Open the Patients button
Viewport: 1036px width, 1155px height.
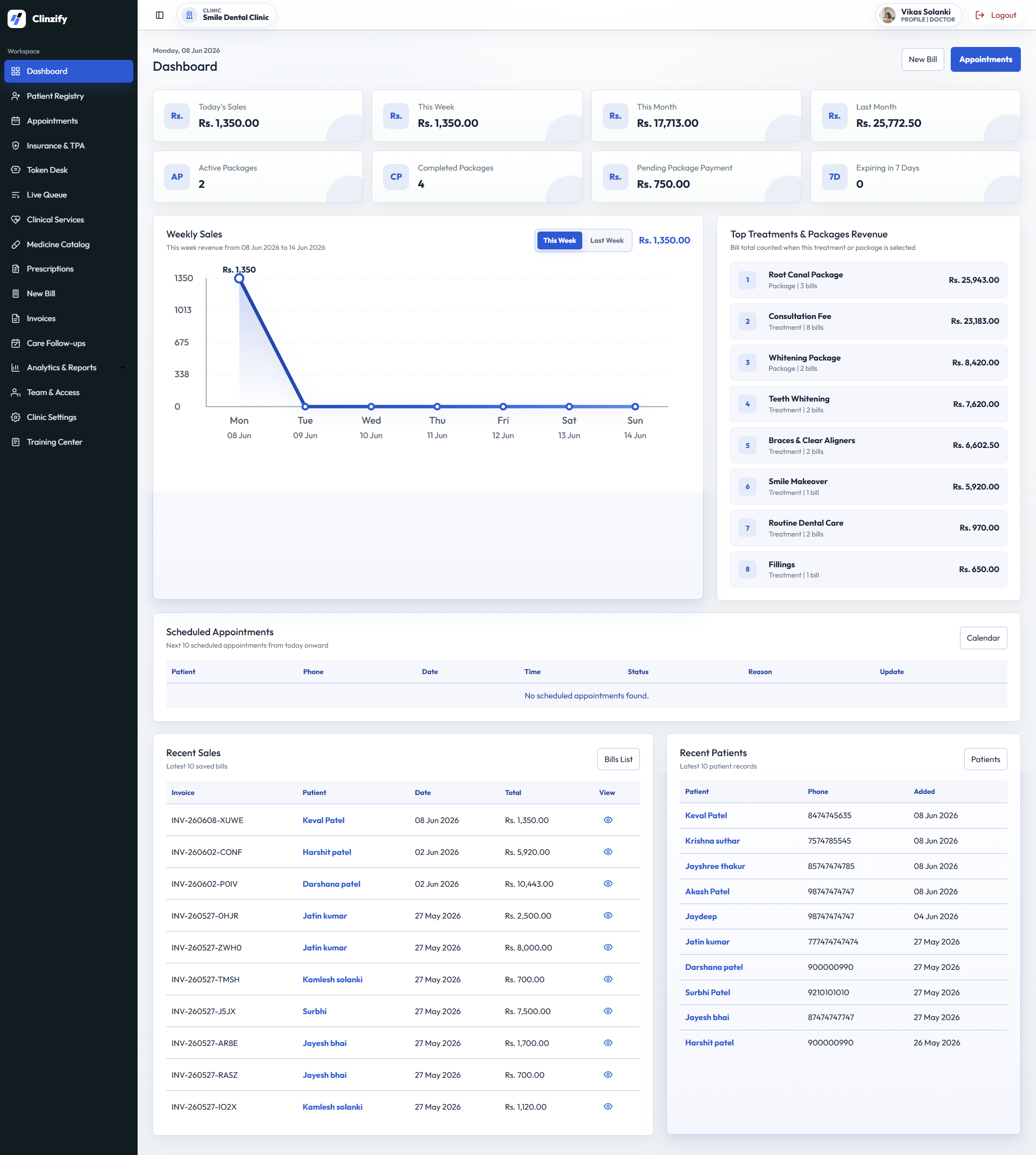tap(985, 759)
